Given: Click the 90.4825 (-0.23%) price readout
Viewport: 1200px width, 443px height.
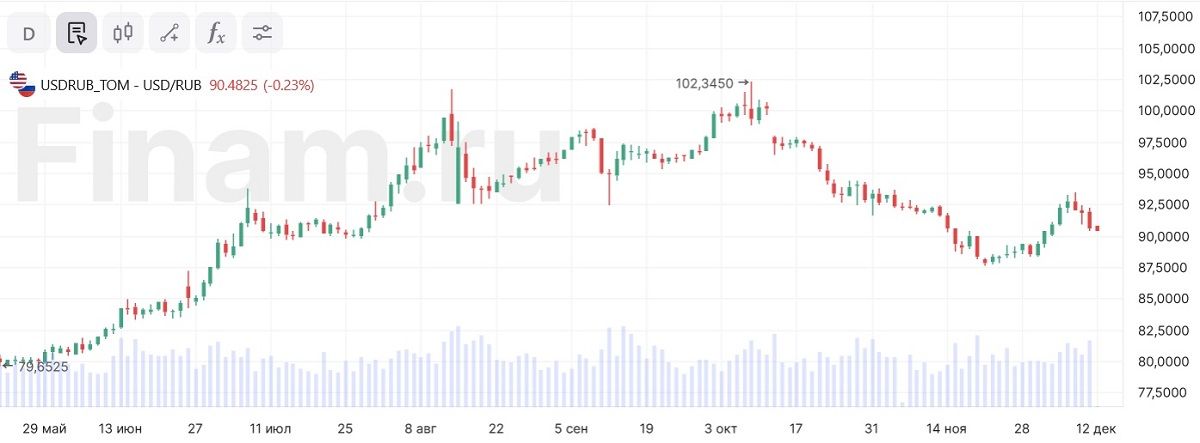Looking at the screenshot, I should point(261,86).
